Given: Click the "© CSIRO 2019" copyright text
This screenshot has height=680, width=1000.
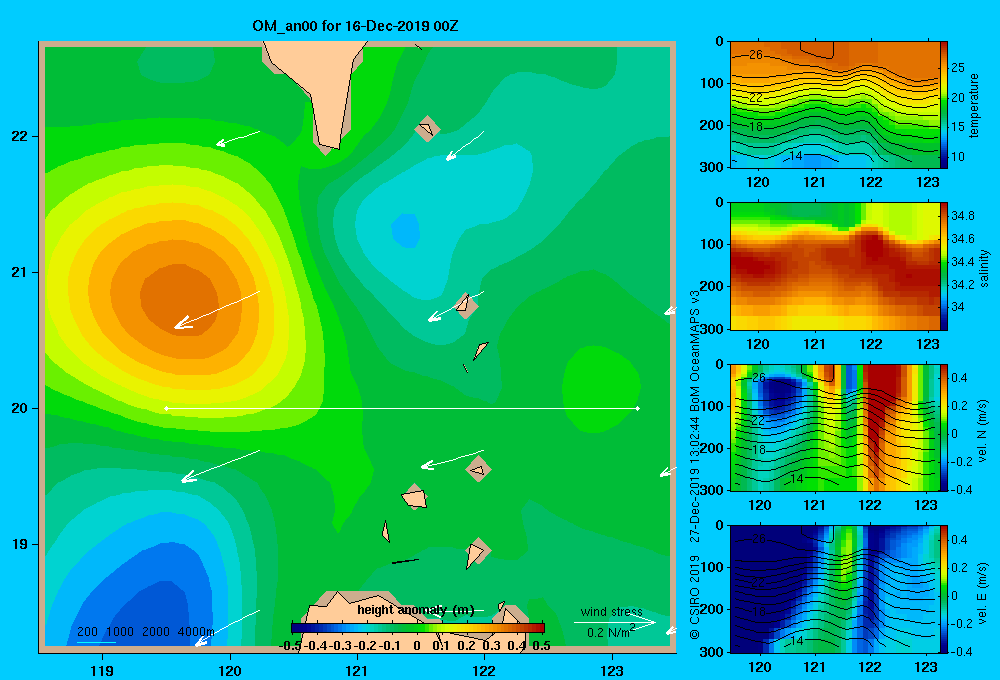Looking at the screenshot, I should point(695,597).
